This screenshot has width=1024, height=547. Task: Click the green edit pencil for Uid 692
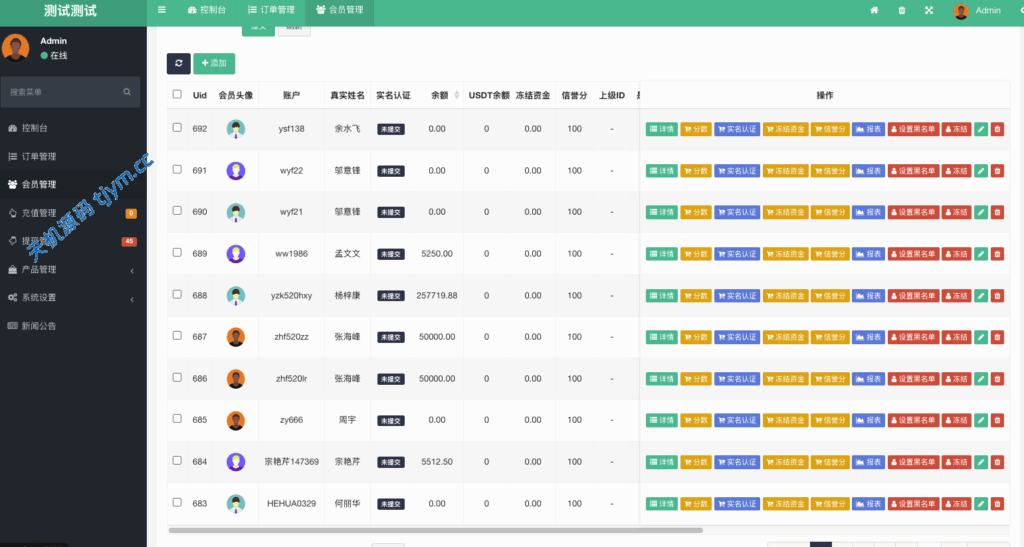pyautogui.click(x=980, y=129)
